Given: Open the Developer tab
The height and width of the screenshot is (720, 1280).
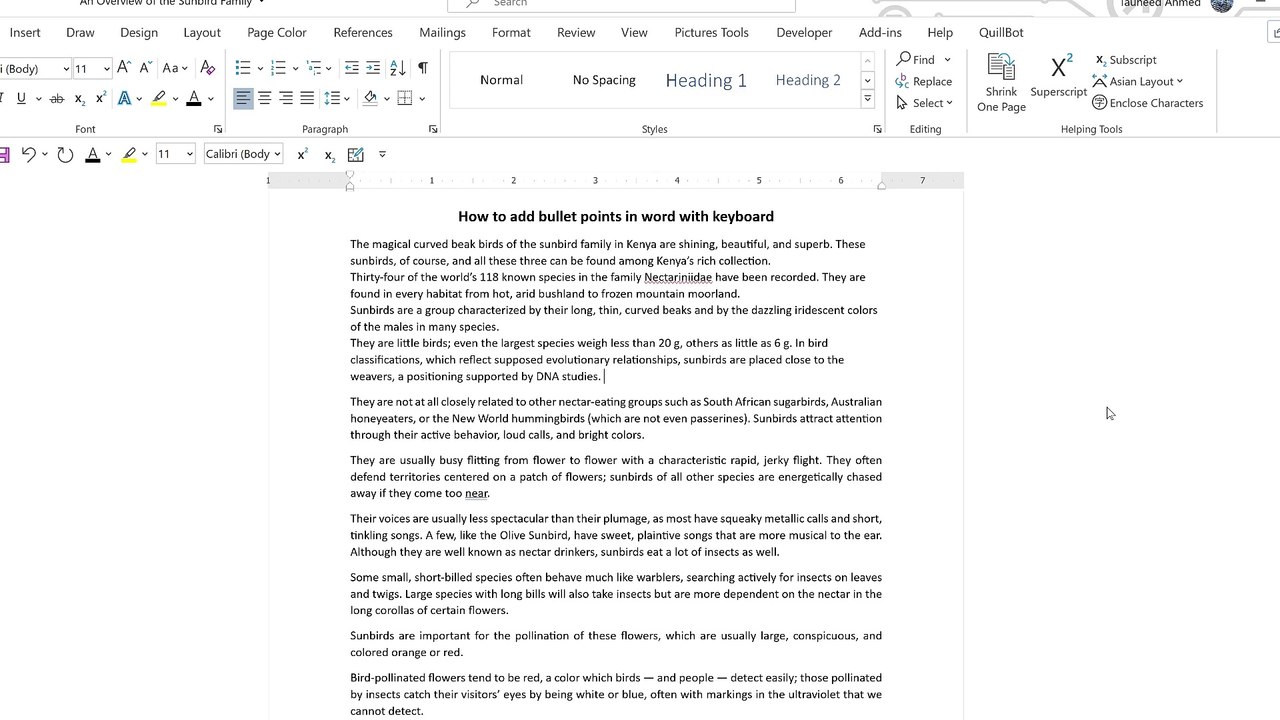Looking at the screenshot, I should (804, 32).
